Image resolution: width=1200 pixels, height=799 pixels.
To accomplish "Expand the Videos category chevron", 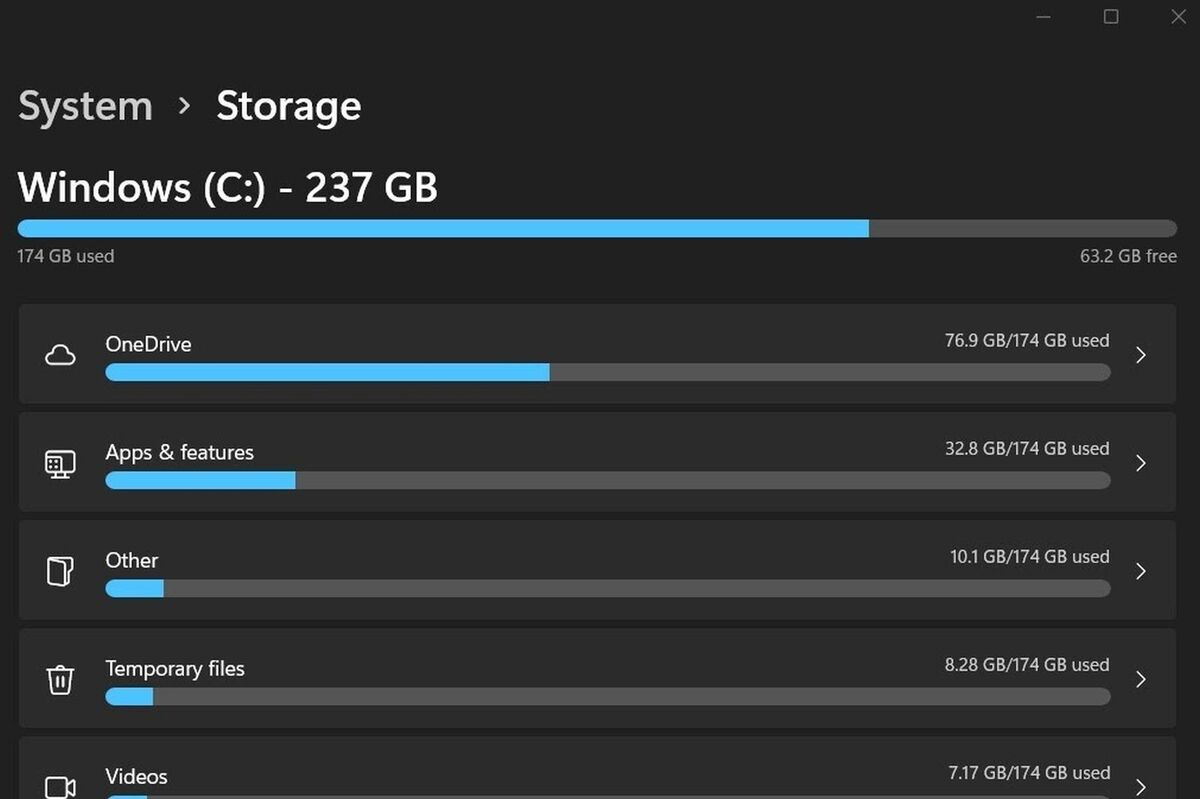I will (x=1141, y=786).
